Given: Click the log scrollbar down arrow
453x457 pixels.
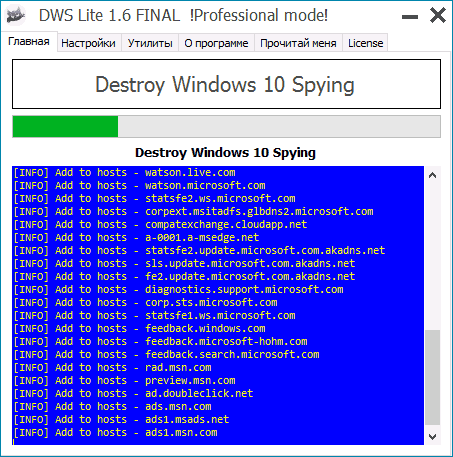Looking at the screenshot, I should [432, 436].
